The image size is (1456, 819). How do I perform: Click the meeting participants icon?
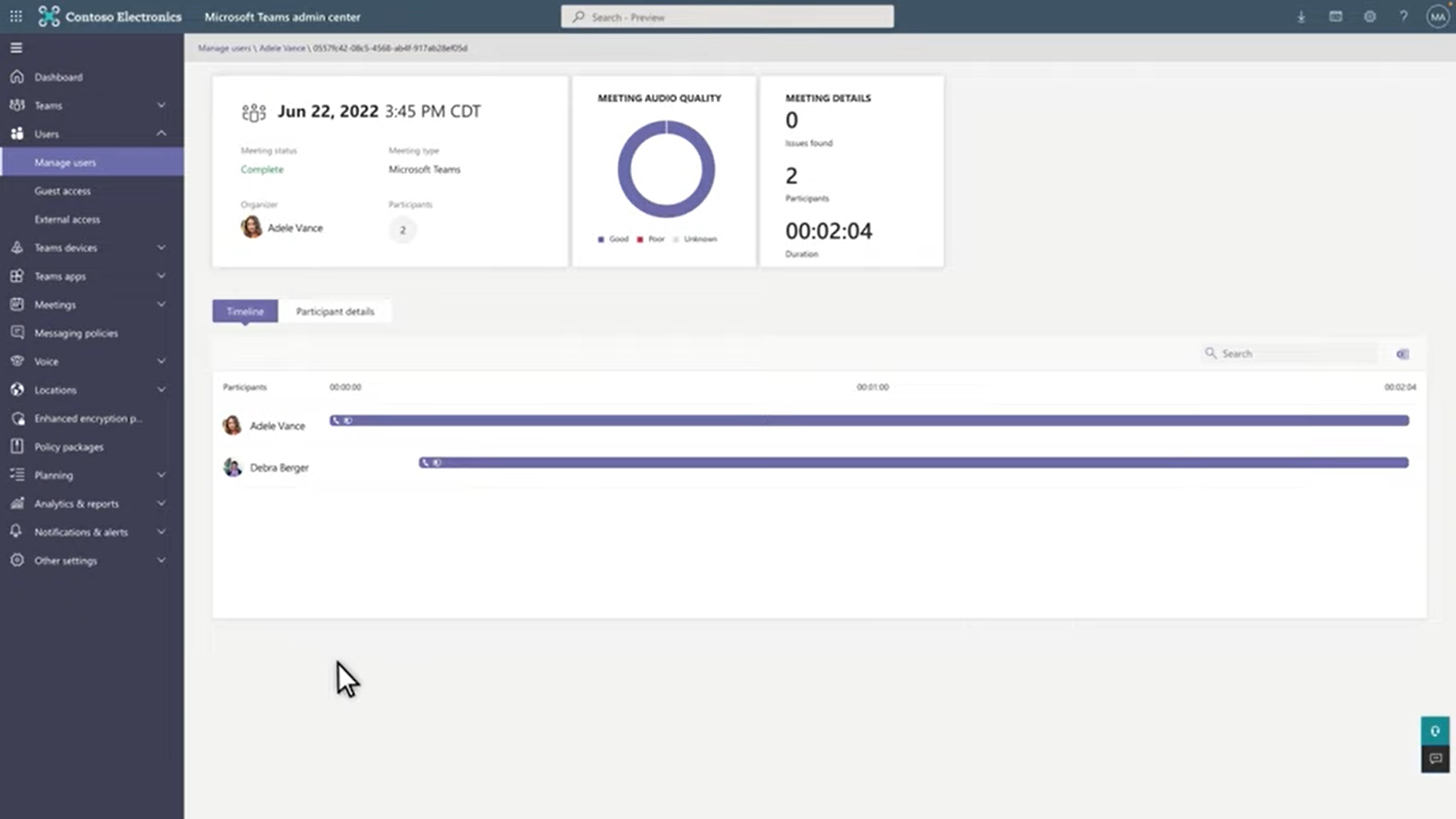point(252,111)
